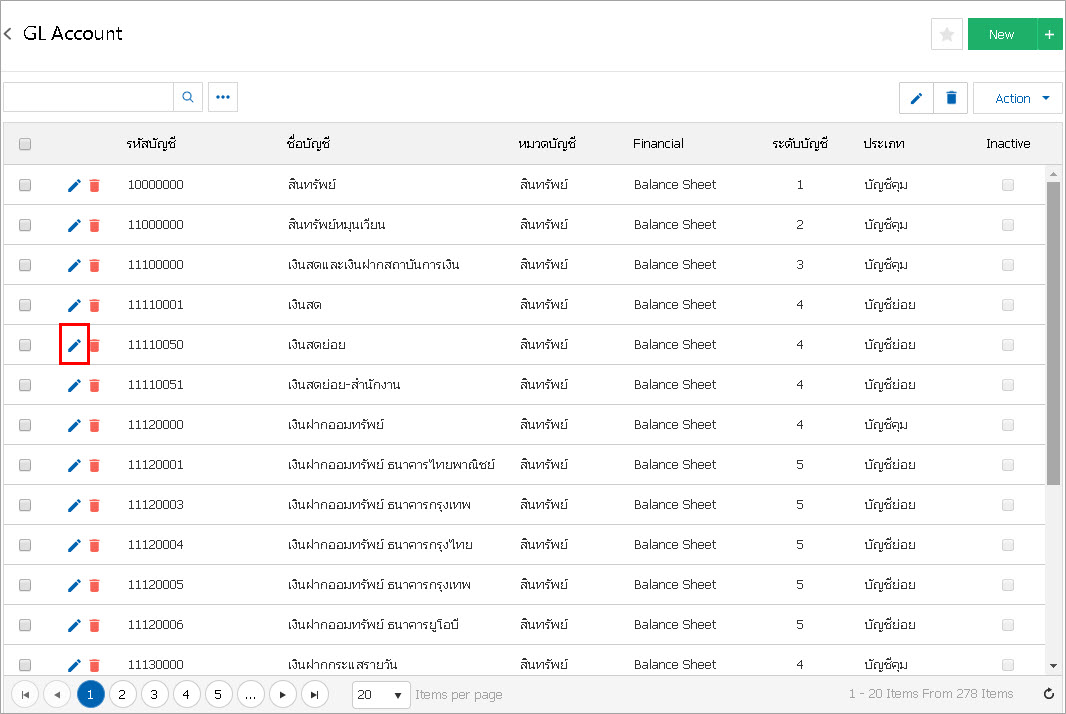Delete account 11120001 with trash icon
The height and width of the screenshot is (714, 1066).
[94, 465]
